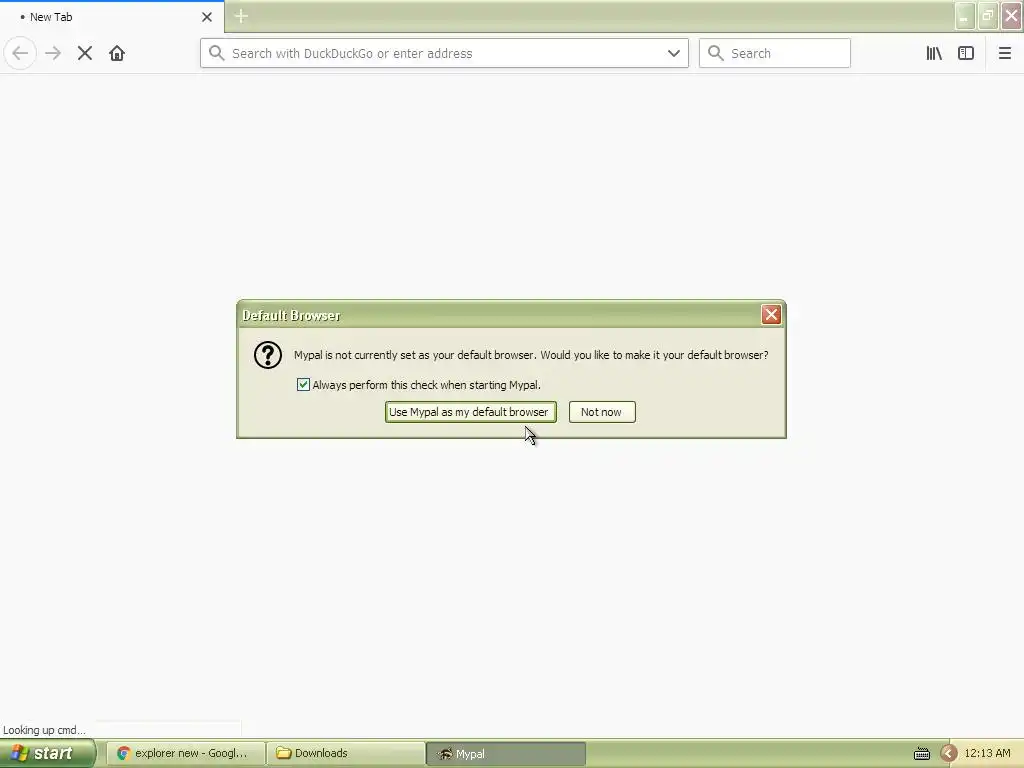This screenshot has width=1024, height=768.
Task: Minimize the Mypal browser window
Action: [x=965, y=16]
